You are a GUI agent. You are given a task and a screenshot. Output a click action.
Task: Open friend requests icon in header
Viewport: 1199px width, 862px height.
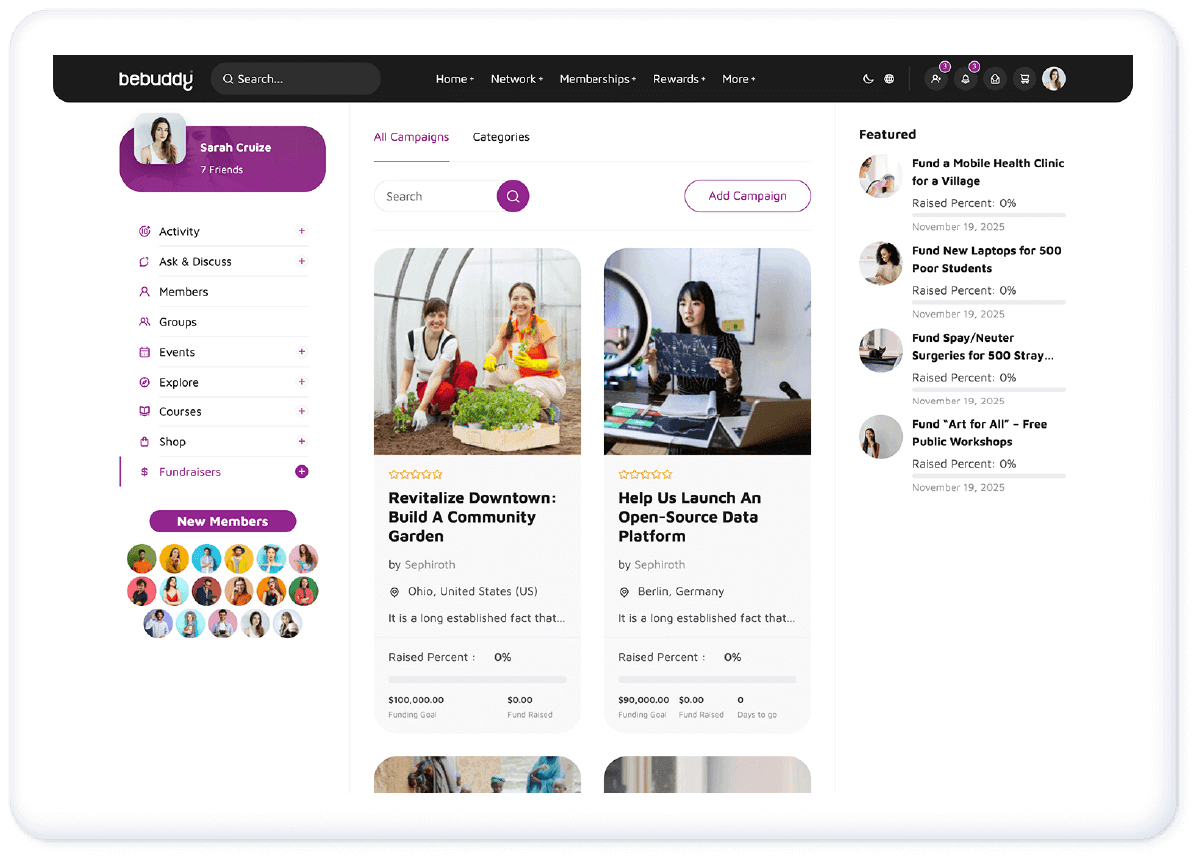click(x=936, y=79)
